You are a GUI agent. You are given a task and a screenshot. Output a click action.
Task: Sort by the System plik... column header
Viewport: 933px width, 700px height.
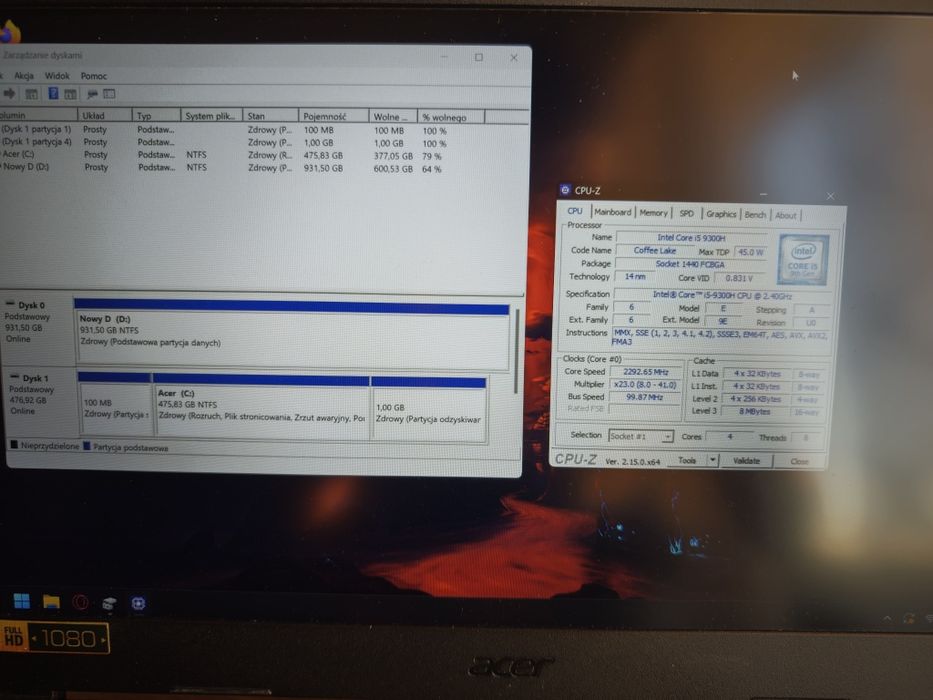211,116
